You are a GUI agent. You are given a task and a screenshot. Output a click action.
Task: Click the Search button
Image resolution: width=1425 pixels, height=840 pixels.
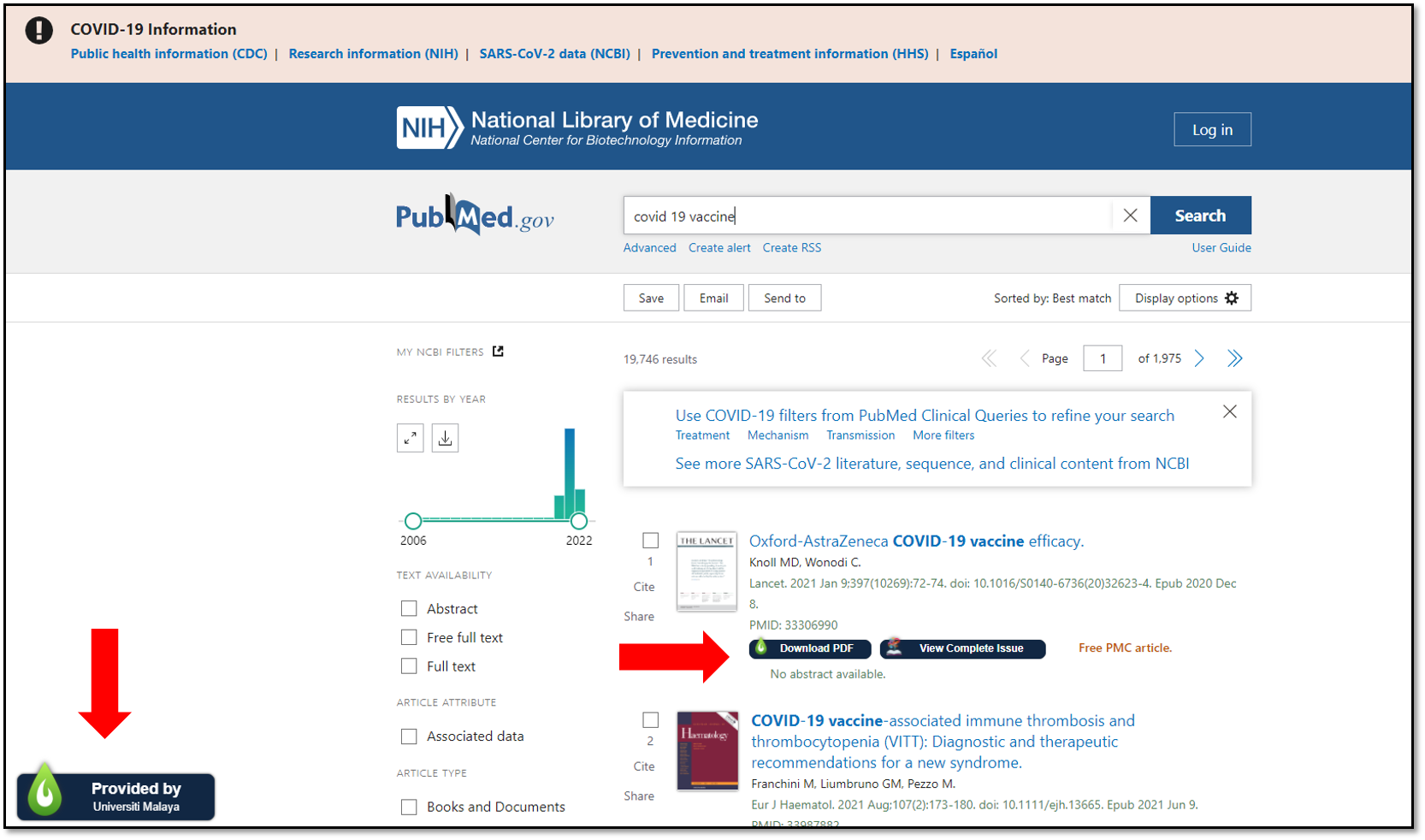pyautogui.click(x=1200, y=216)
